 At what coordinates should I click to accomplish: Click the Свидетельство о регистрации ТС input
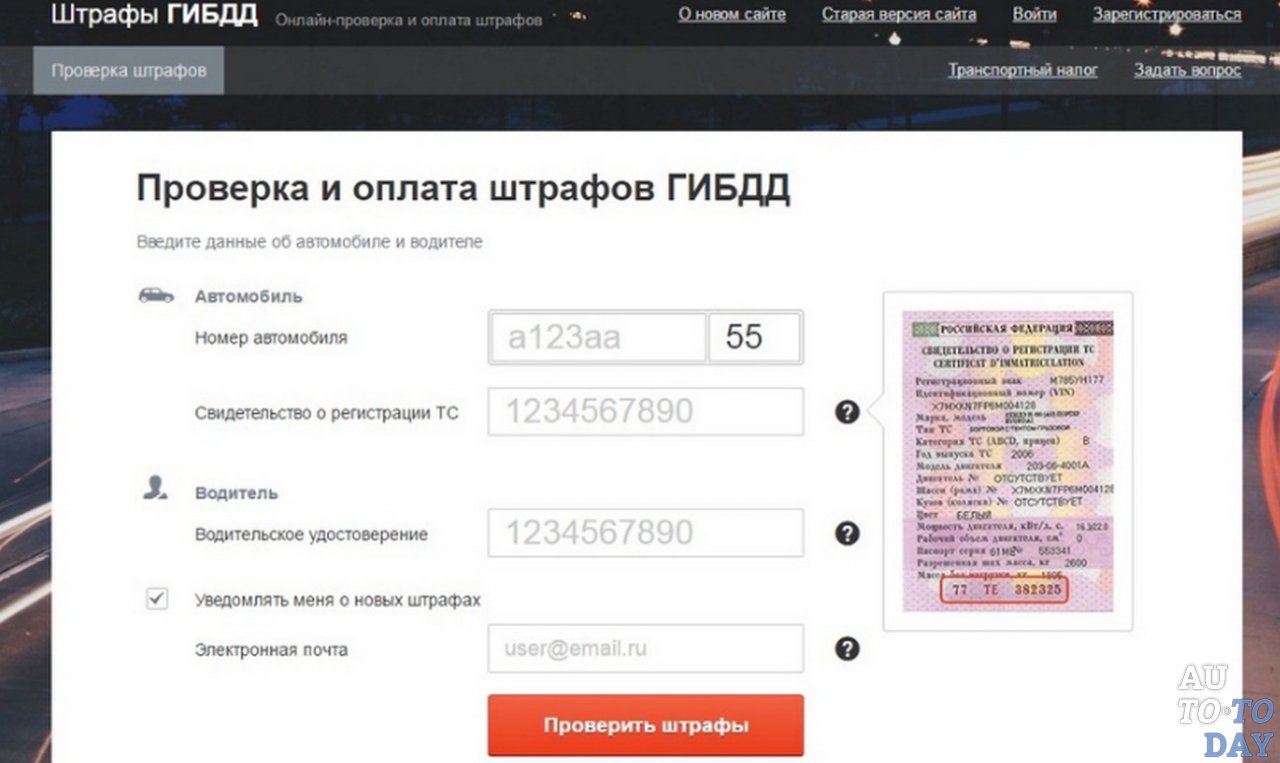point(645,412)
